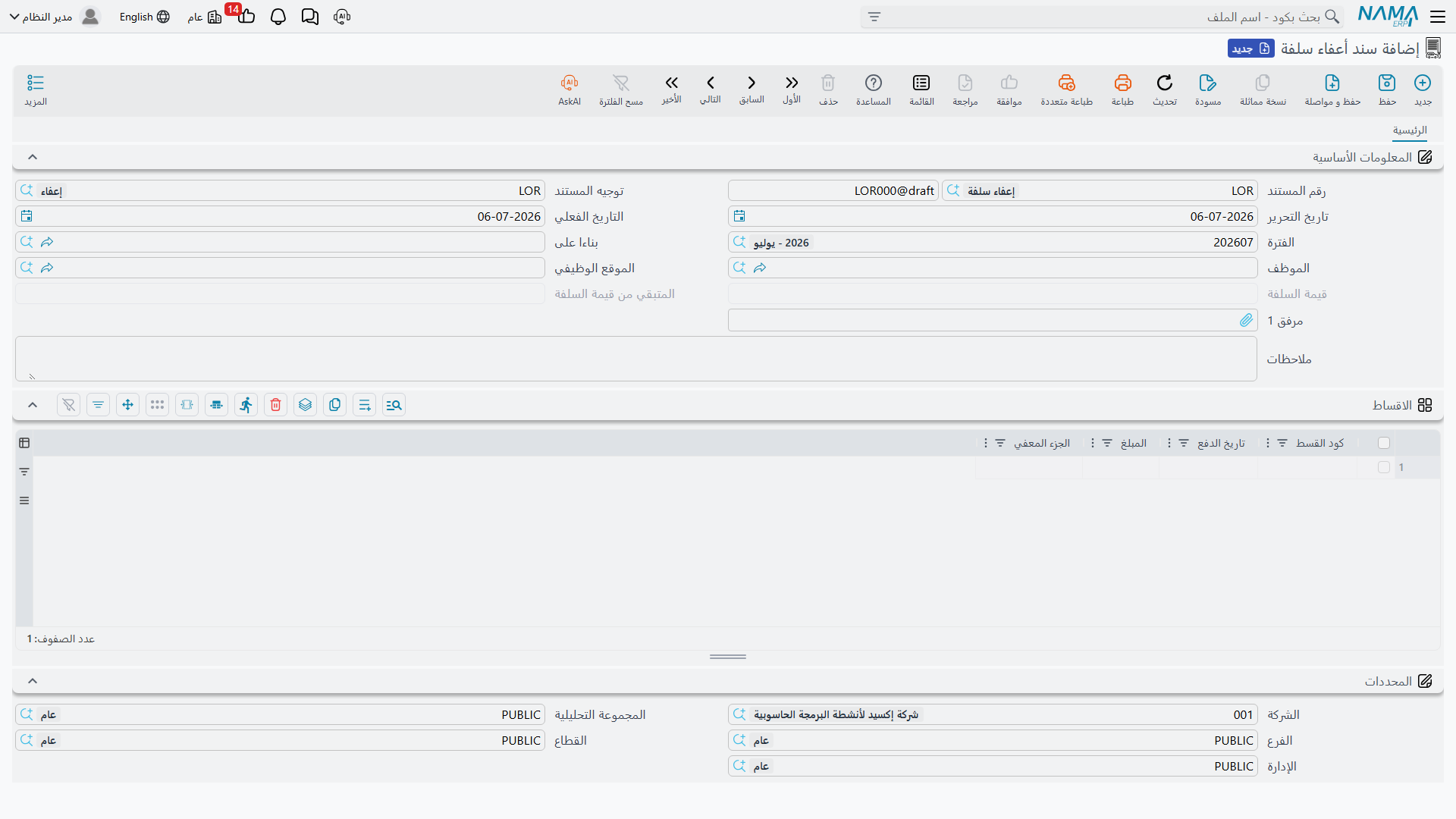Toggle the select-all checkbox in installments header

[x=1384, y=443]
